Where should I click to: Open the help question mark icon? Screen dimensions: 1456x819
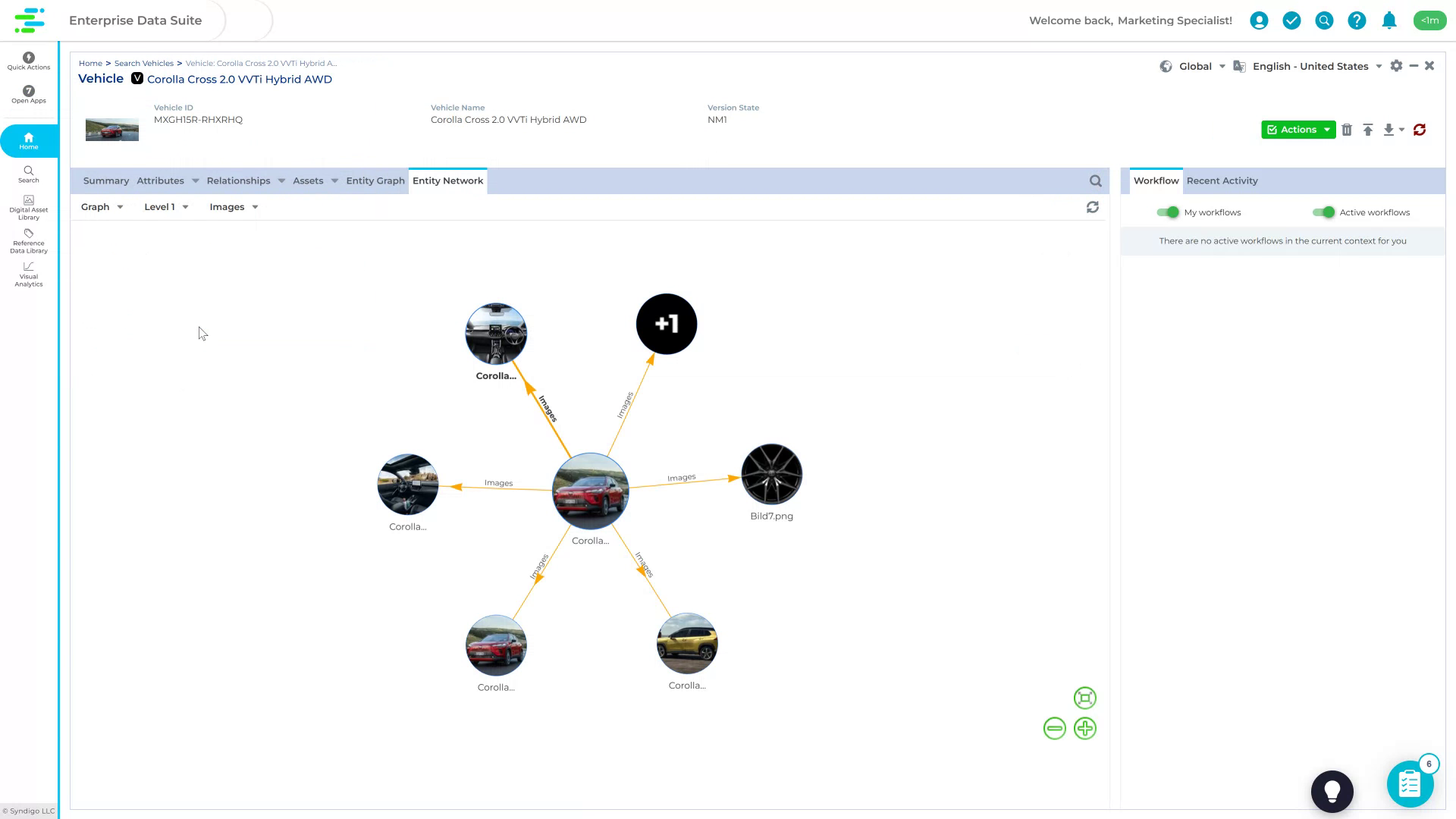1357,20
